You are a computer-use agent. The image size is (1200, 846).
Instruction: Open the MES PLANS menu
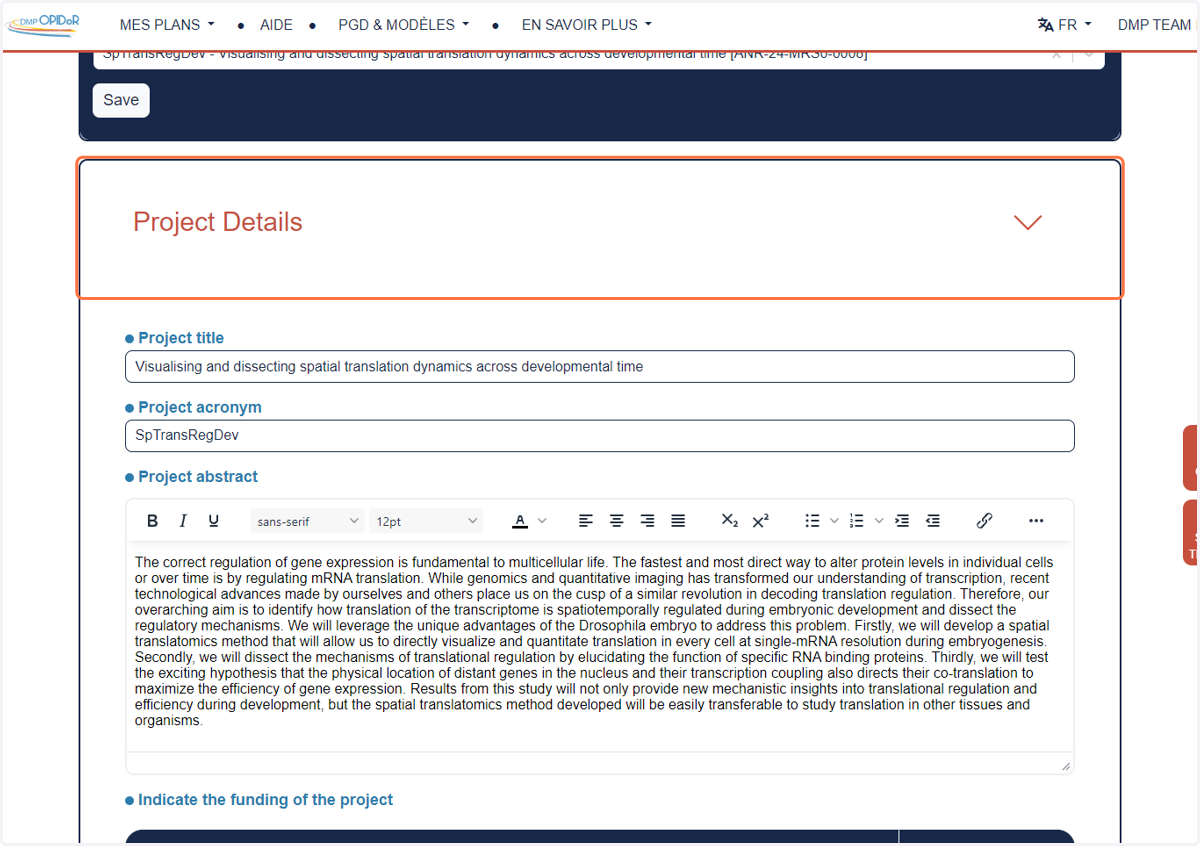(x=167, y=25)
